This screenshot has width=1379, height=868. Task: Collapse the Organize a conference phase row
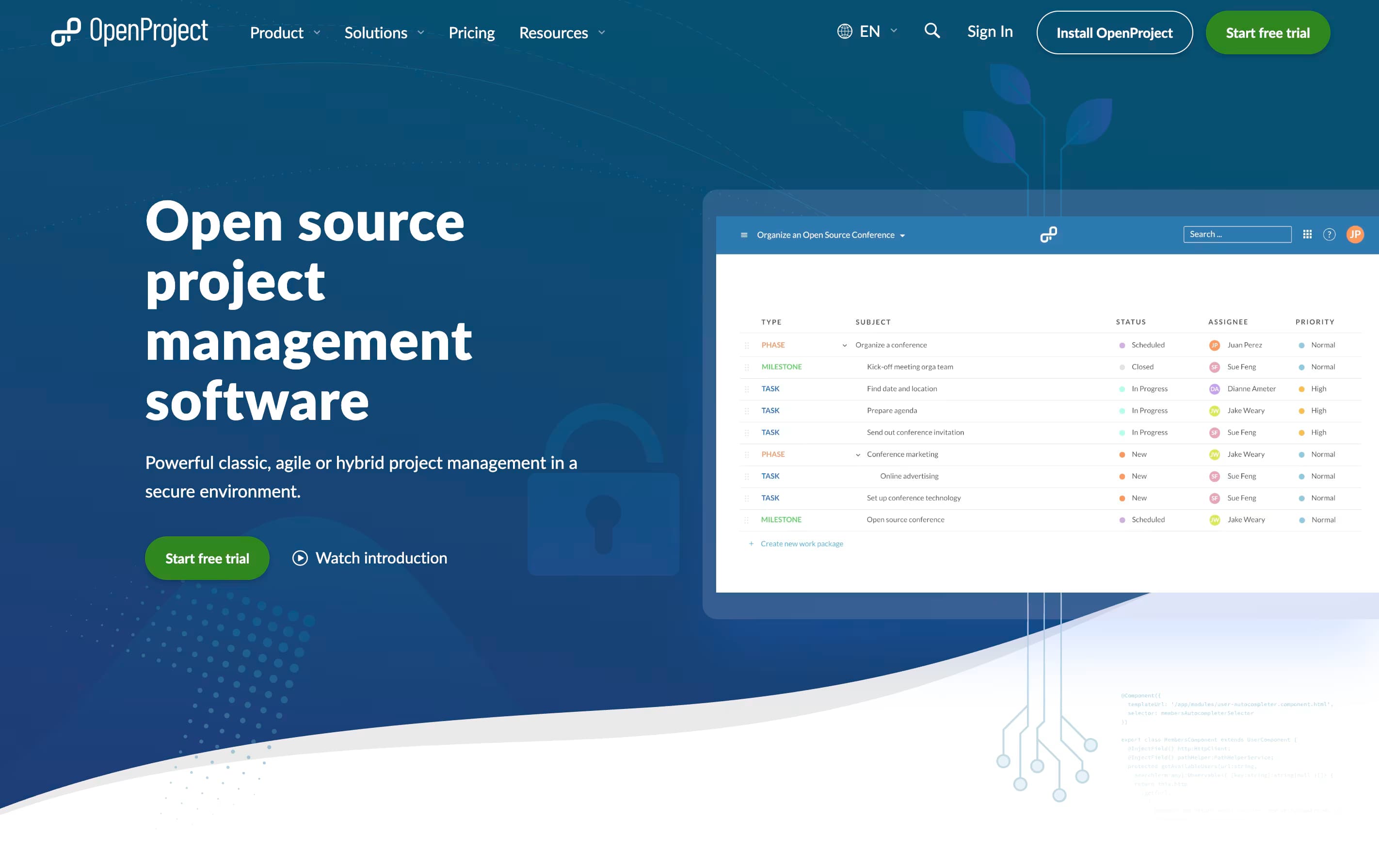pos(845,345)
